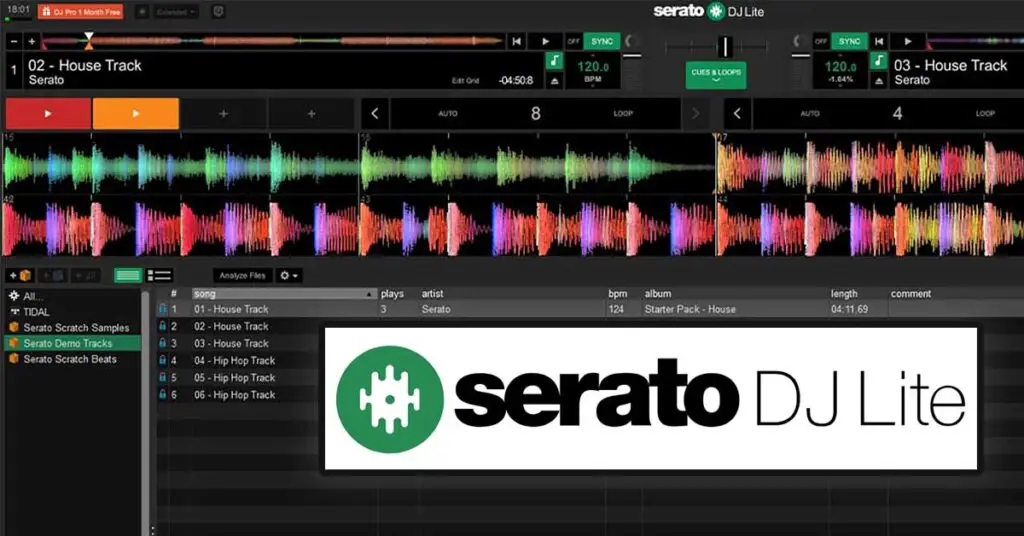1024x536 pixels.
Task: Select Serato Demo Tracks crate
Action: pos(72,343)
